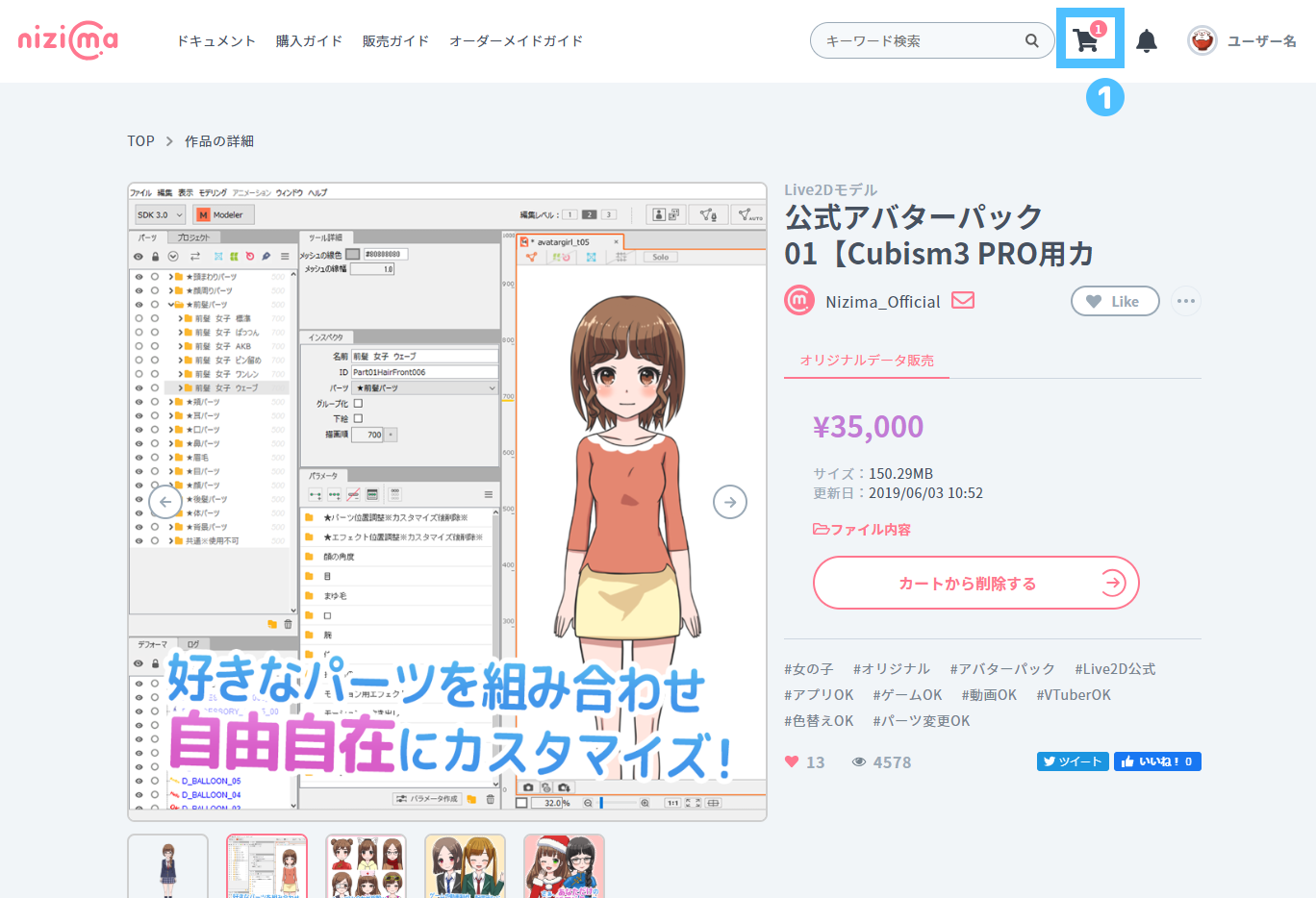1316x898 pixels.
Task: Open the ユーザー名 account link
Action: (1262, 41)
